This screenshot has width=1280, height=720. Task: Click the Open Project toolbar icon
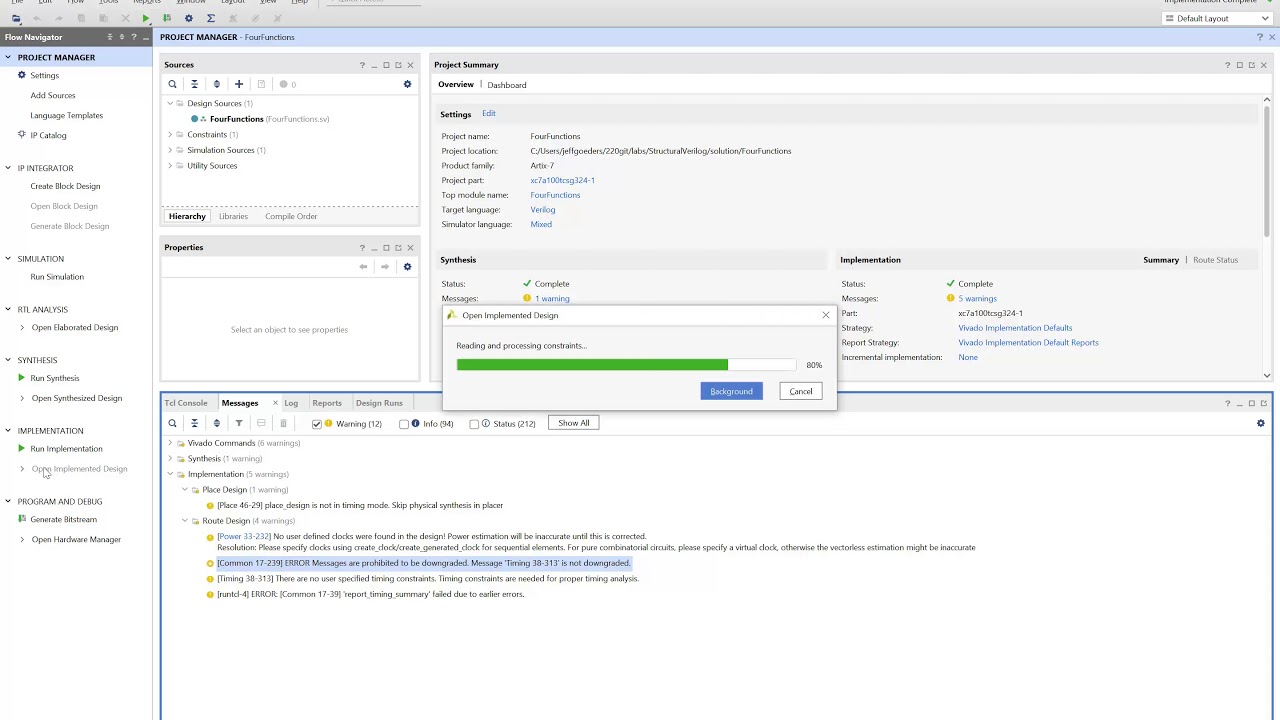pos(16,18)
